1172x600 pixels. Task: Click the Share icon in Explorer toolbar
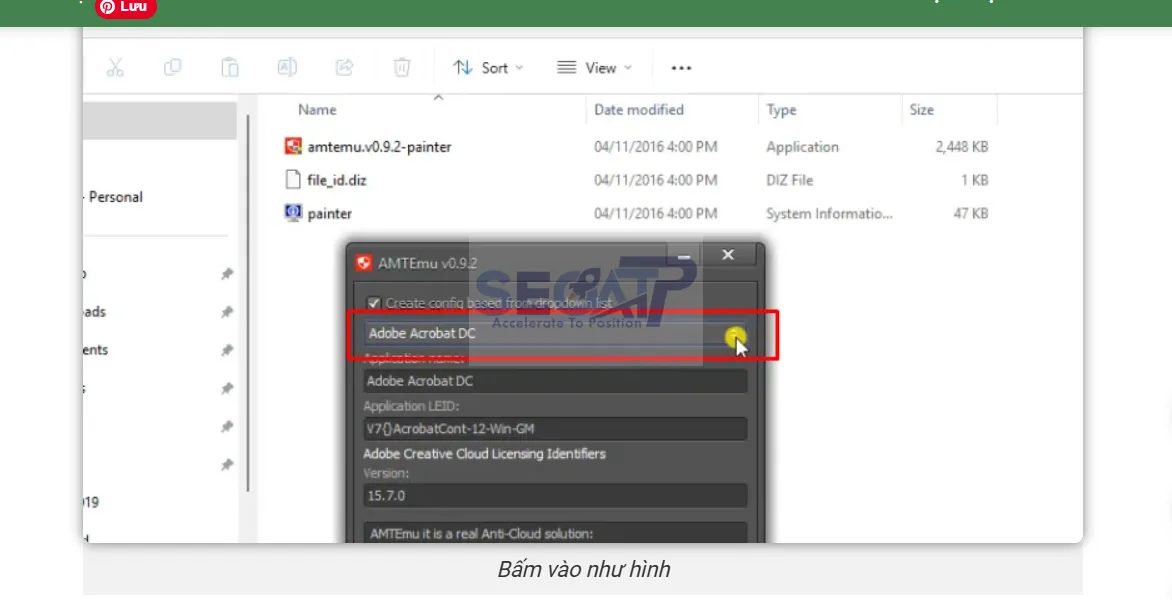click(345, 68)
